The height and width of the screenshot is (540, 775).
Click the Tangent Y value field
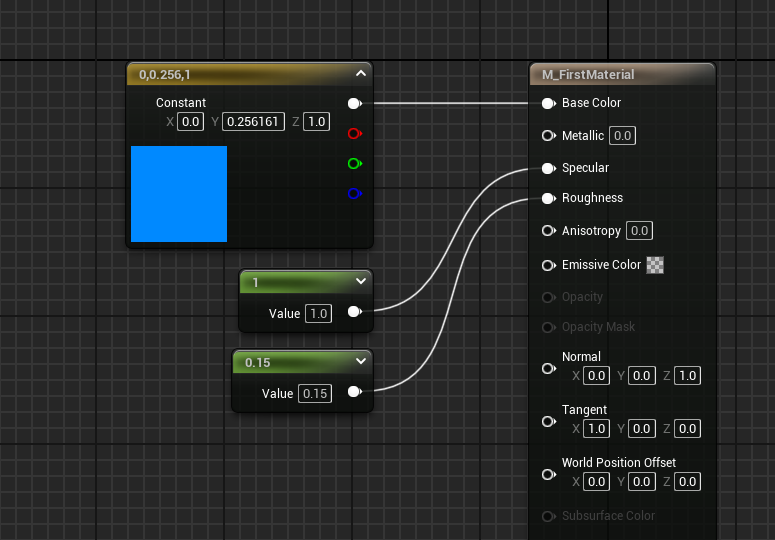tap(642, 428)
